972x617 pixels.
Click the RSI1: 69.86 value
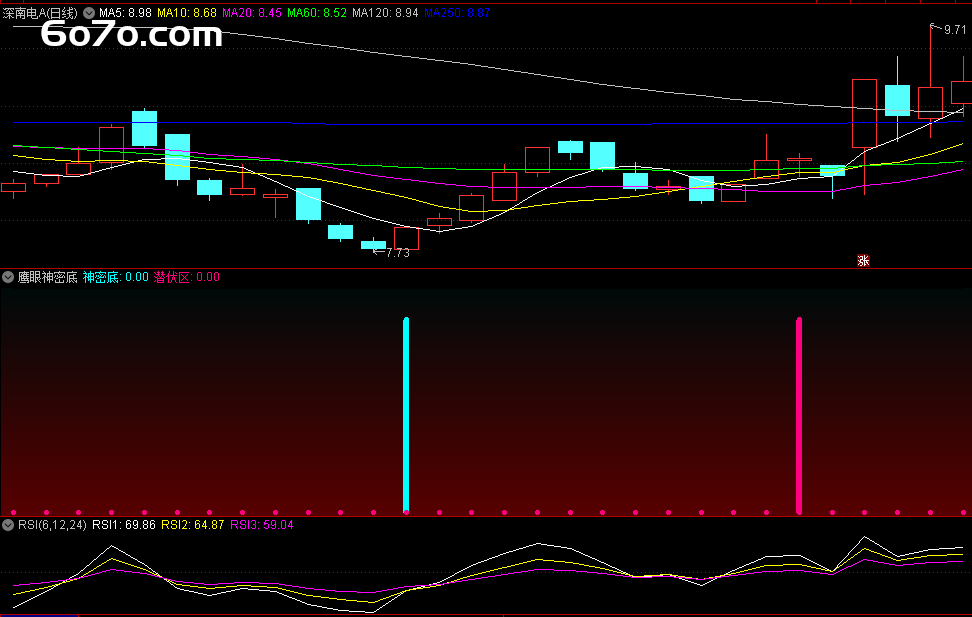pyautogui.click(x=124, y=525)
